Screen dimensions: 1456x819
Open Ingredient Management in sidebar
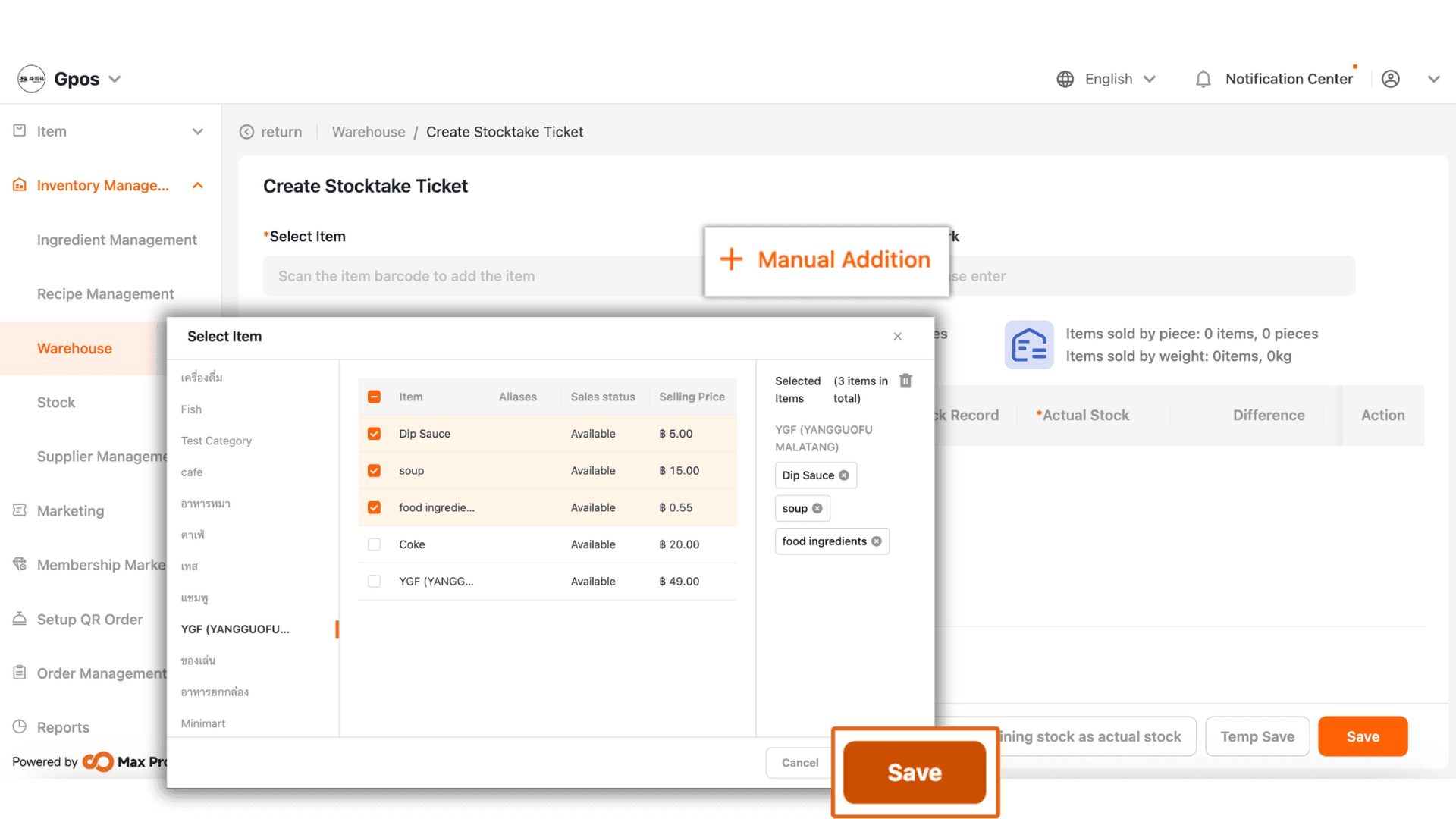coord(117,240)
